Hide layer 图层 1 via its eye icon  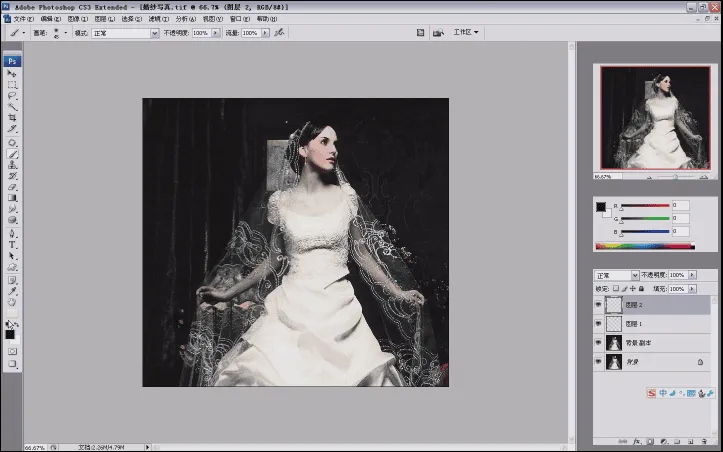(x=599, y=324)
